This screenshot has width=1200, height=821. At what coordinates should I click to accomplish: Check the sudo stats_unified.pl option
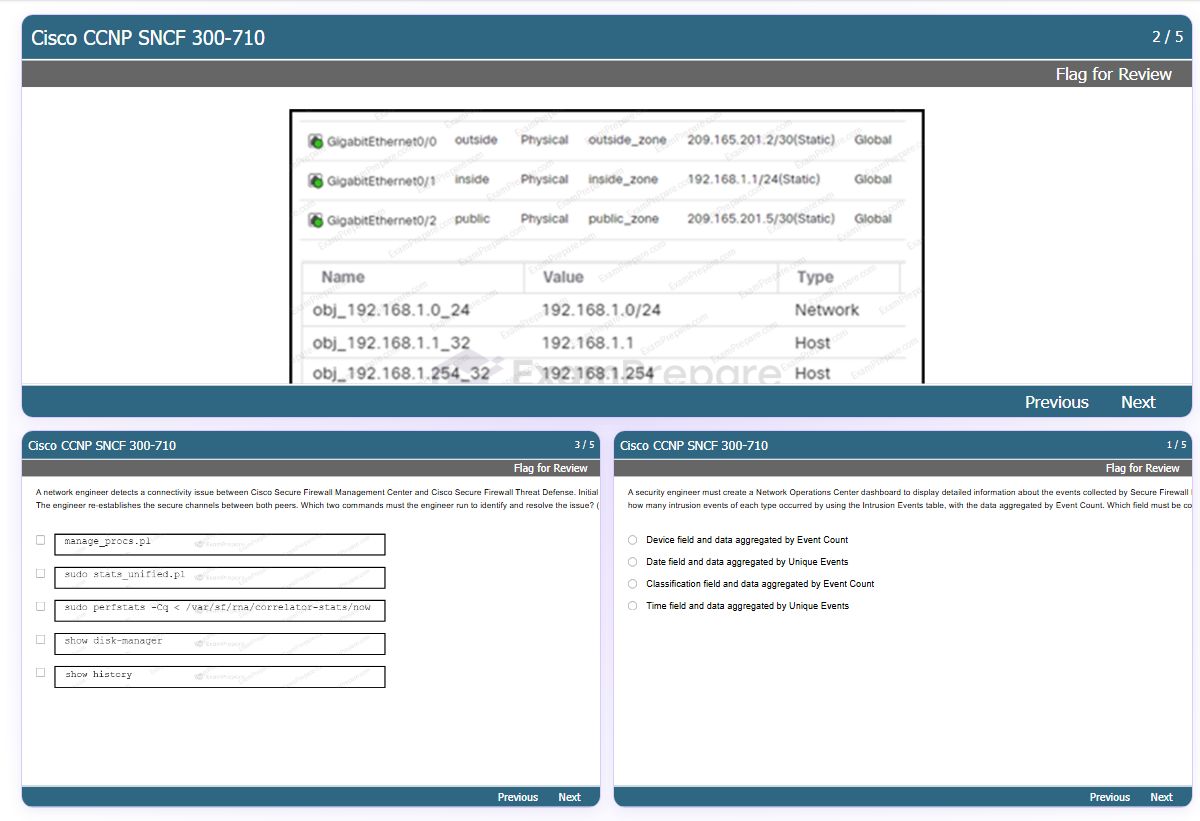pos(41,573)
